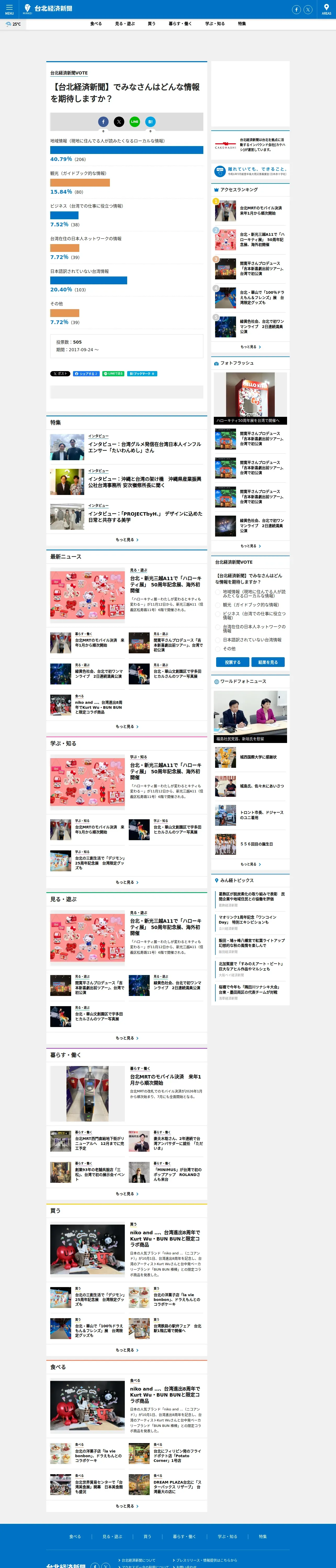Image resolution: width=336 pixels, height=1568 pixels.
Task: Click the number 1 ranking badge
Action: click(216, 201)
